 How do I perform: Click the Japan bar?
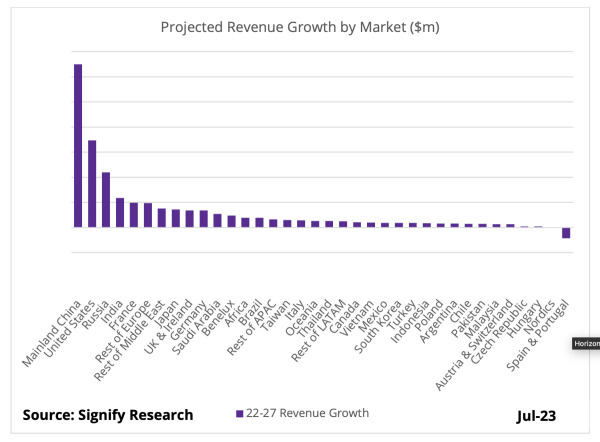[176, 218]
